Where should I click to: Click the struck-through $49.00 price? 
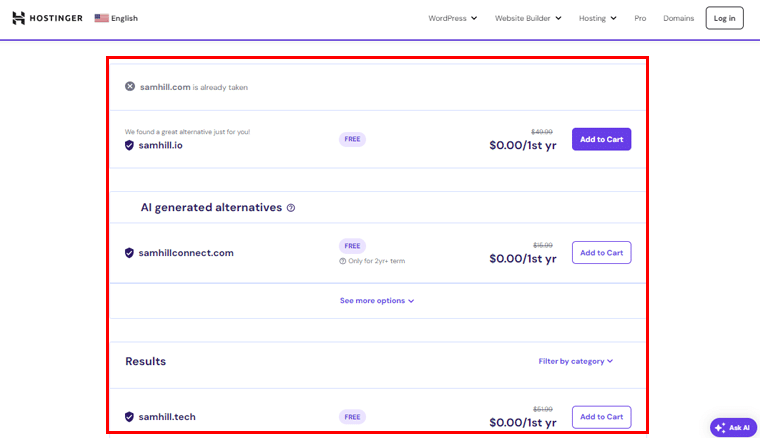pyautogui.click(x=542, y=132)
